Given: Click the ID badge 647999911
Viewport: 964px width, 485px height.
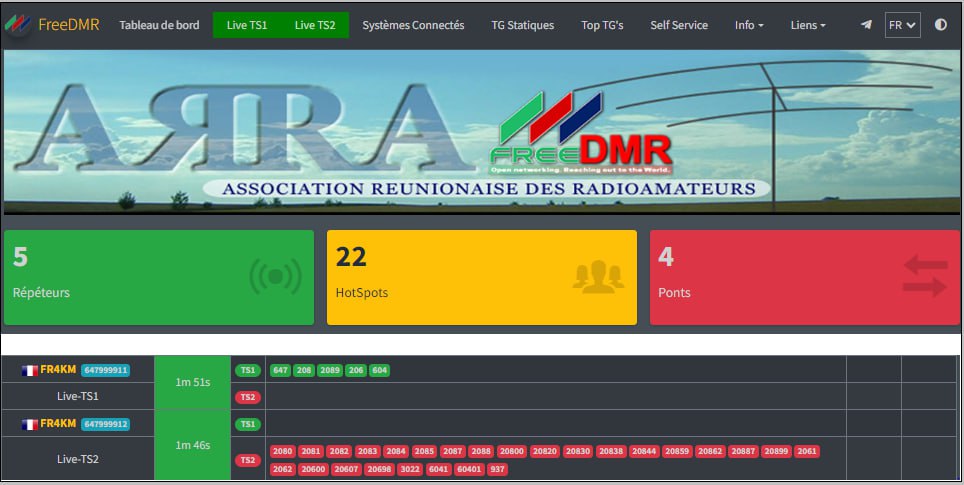Looking at the screenshot, I should (x=106, y=370).
